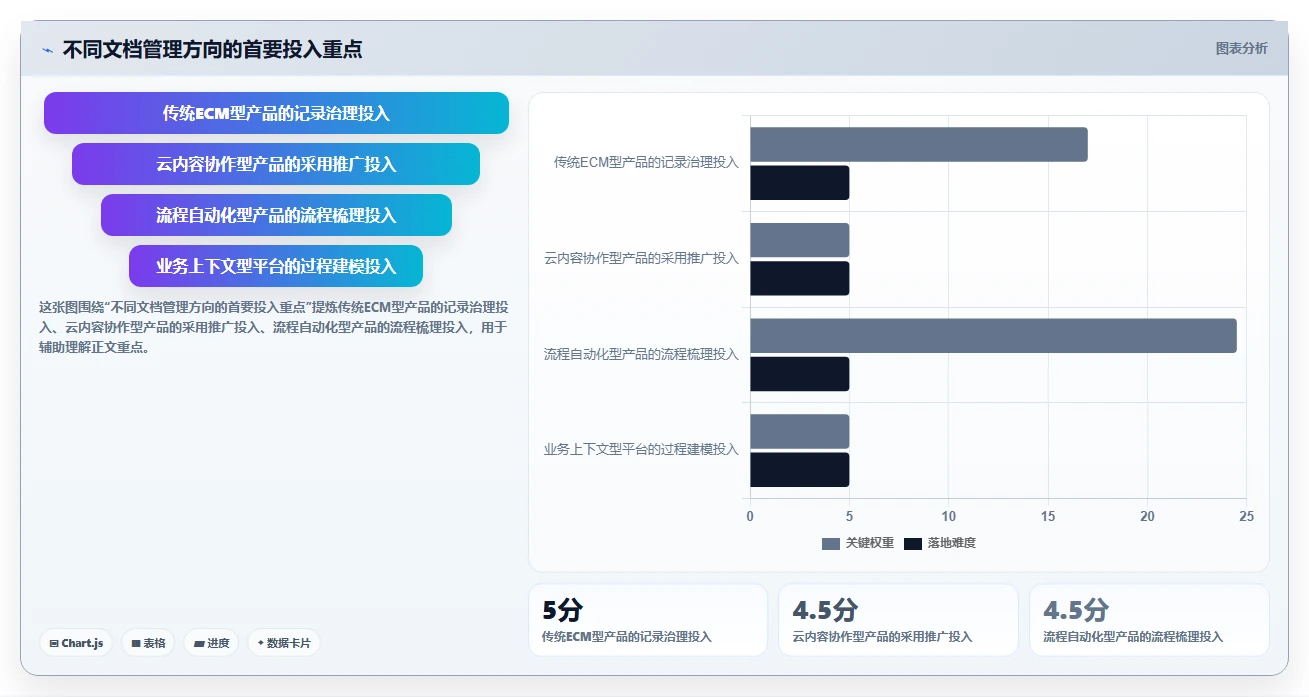
Task: Click the 不同文档管理方向的首要投入重点 title
Action: point(212,49)
